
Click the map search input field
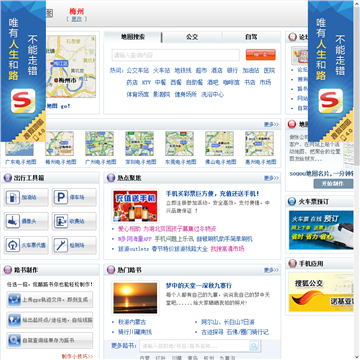click(176, 55)
